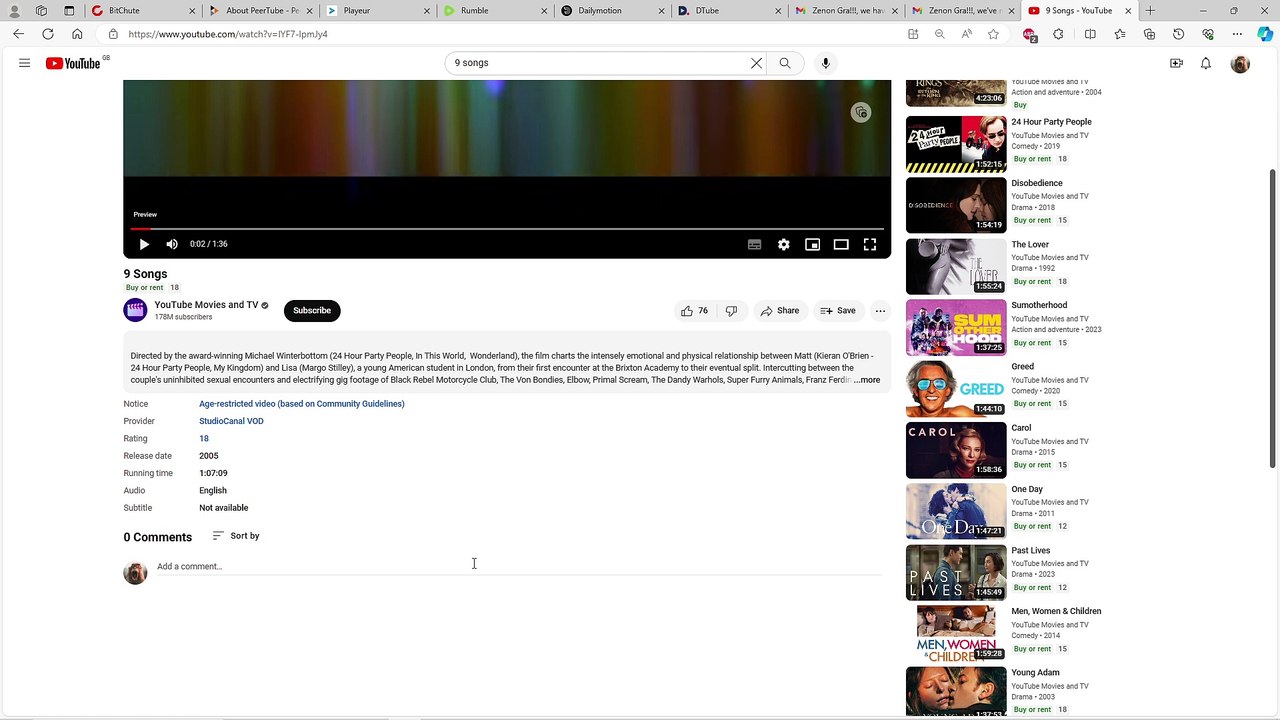Open video player settings gear
Screen dimensions: 1280x720
pos(784,244)
